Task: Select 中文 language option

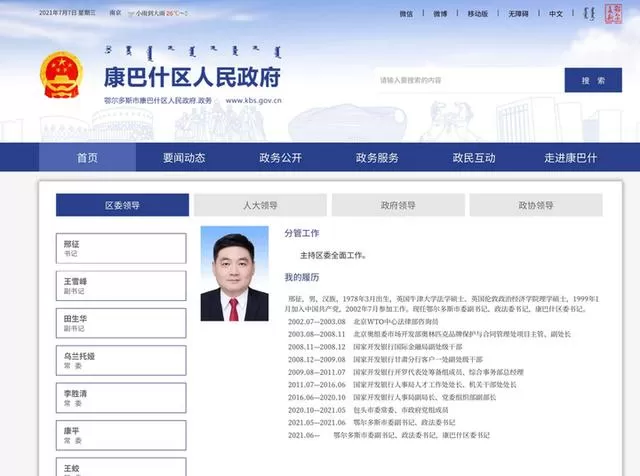Action: click(556, 14)
